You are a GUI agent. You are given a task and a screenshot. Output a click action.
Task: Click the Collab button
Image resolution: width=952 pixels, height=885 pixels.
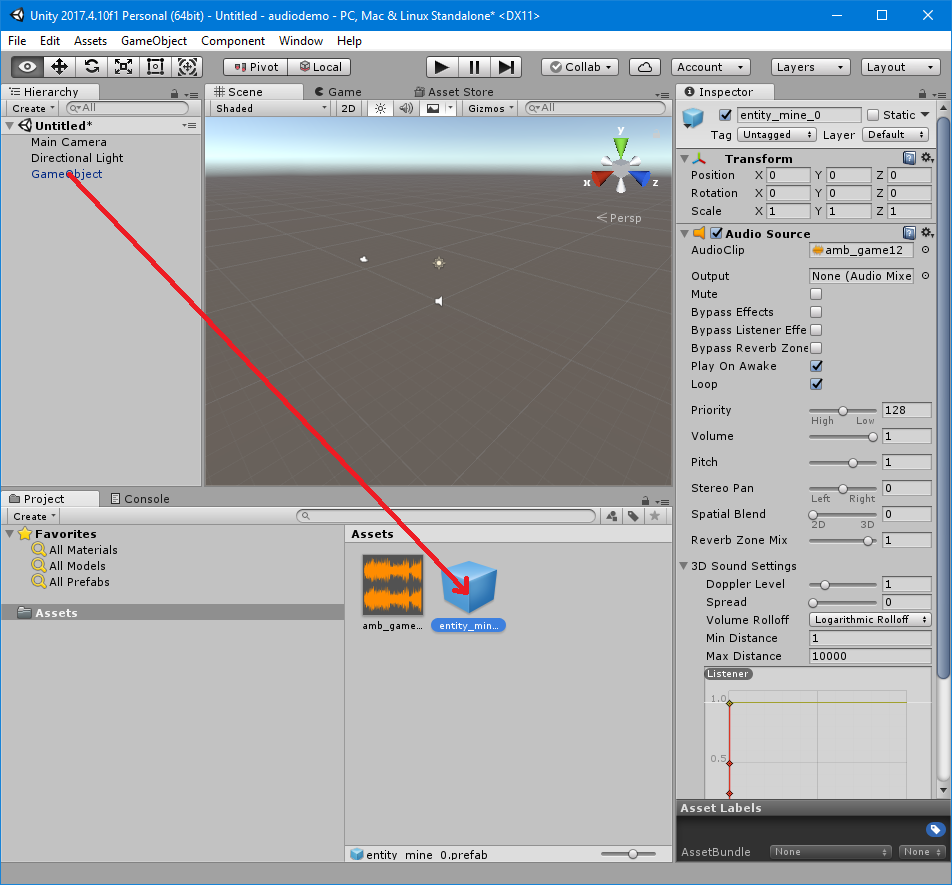coord(580,67)
